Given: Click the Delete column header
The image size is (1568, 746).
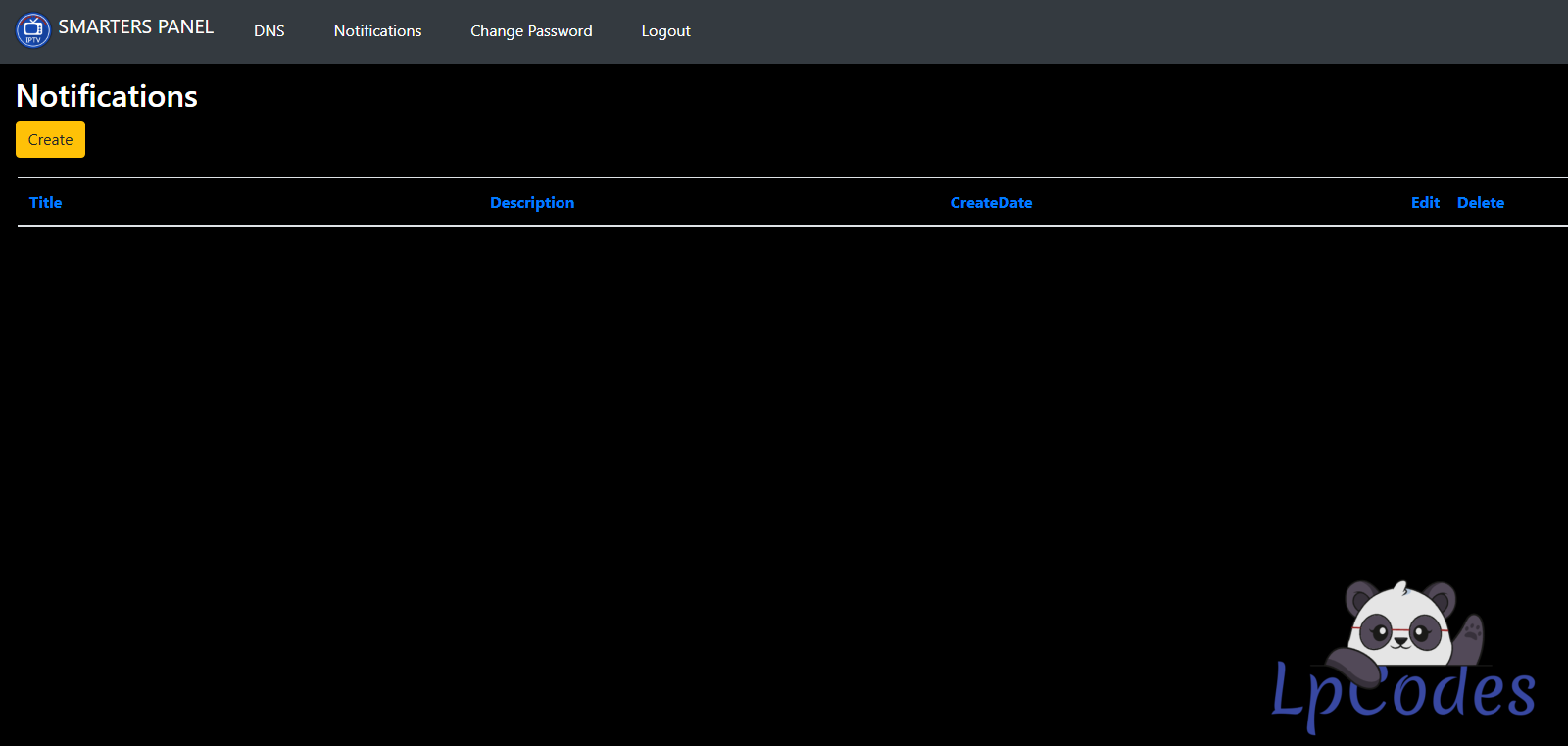Looking at the screenshot, I should 1480,203.
